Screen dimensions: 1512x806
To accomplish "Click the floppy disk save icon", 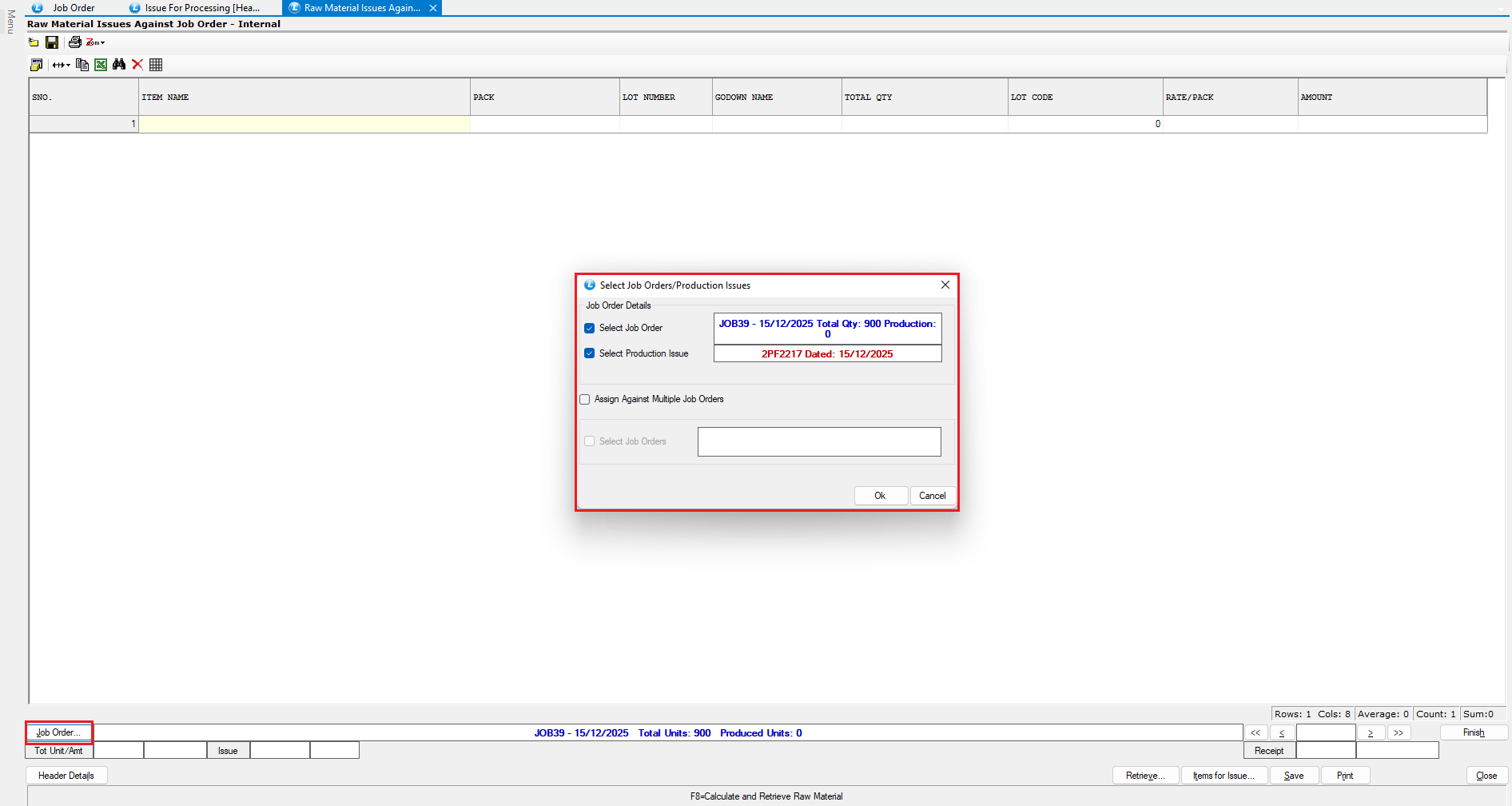I will click(x=52, y=42).
